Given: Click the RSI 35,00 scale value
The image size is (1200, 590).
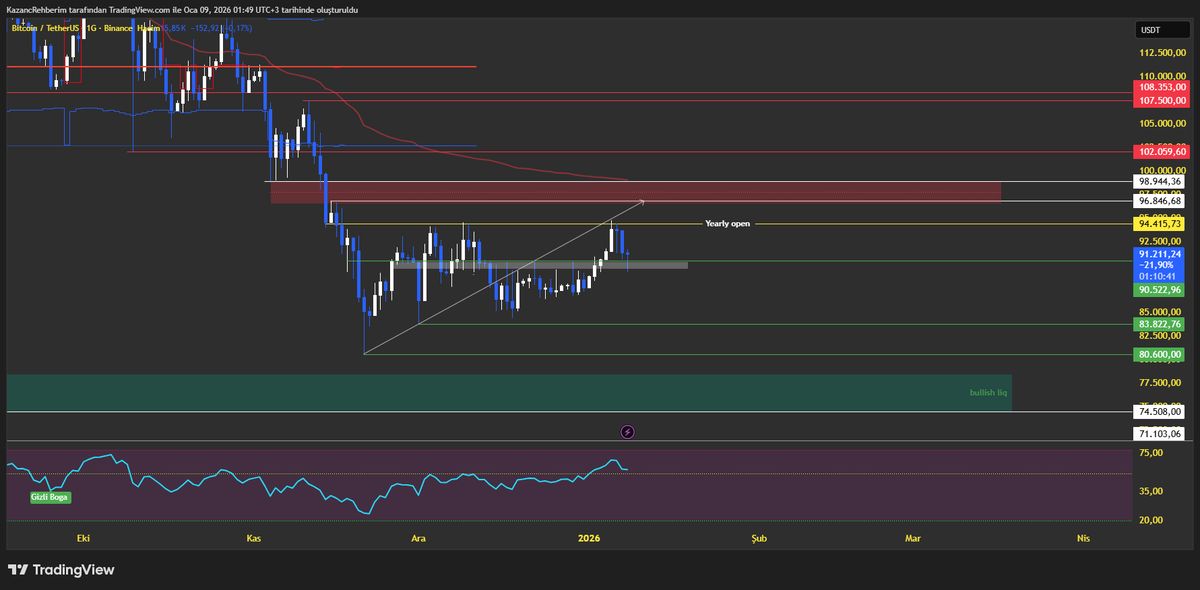Looking at the screenshot, I should (x=1152, y=490).
